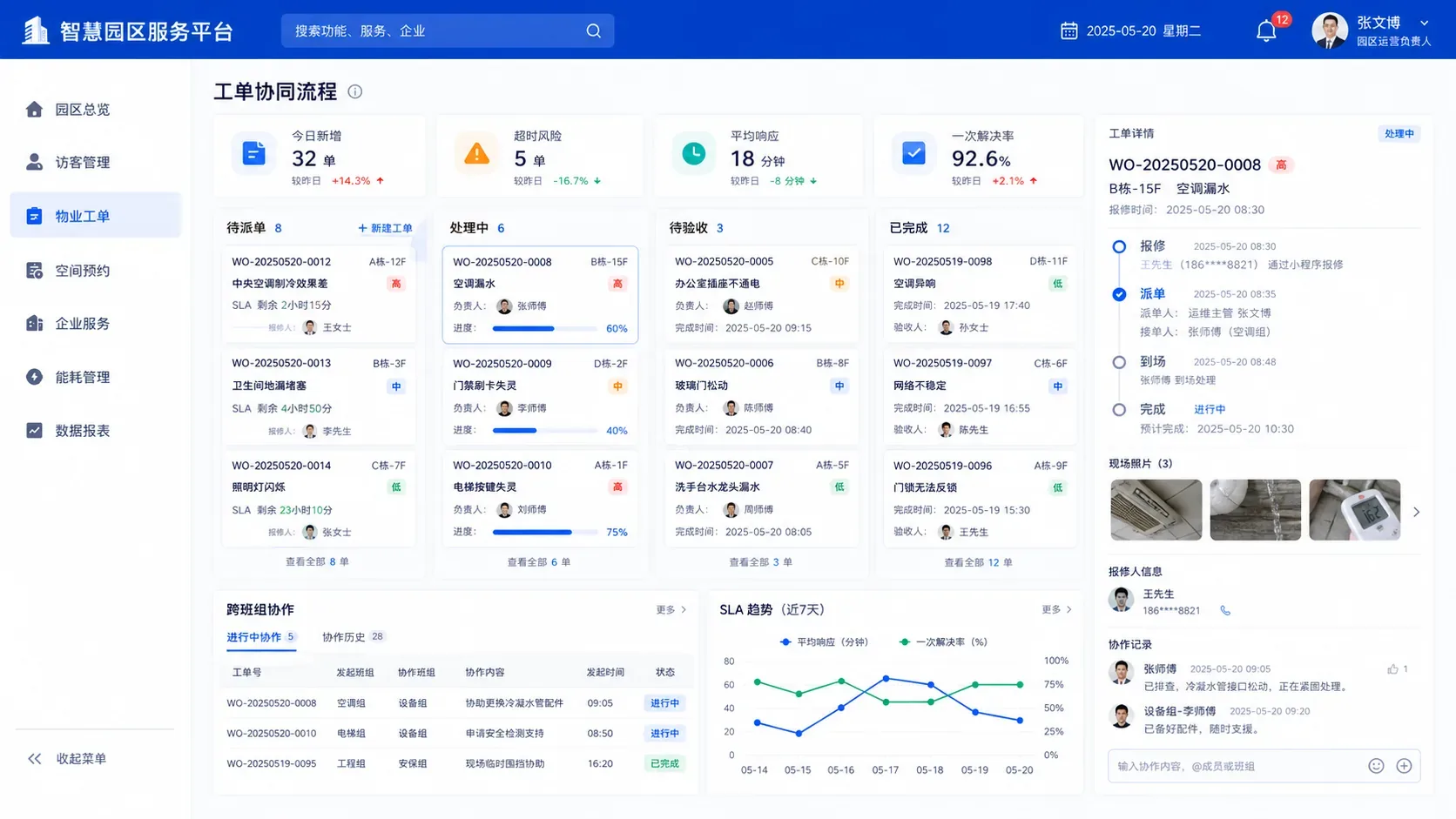Click 收起菜单 label
1456x819 pixels.
click(81, 759)
